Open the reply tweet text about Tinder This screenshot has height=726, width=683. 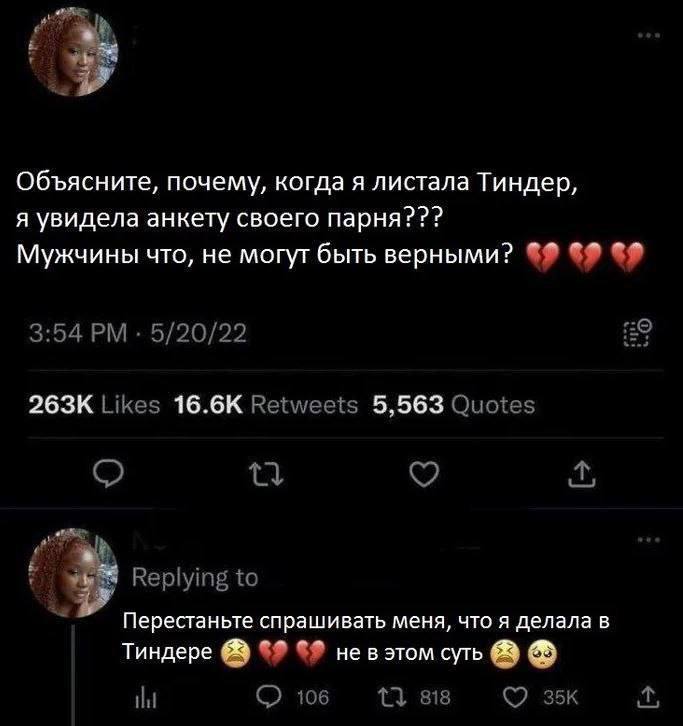click(366, 638)
